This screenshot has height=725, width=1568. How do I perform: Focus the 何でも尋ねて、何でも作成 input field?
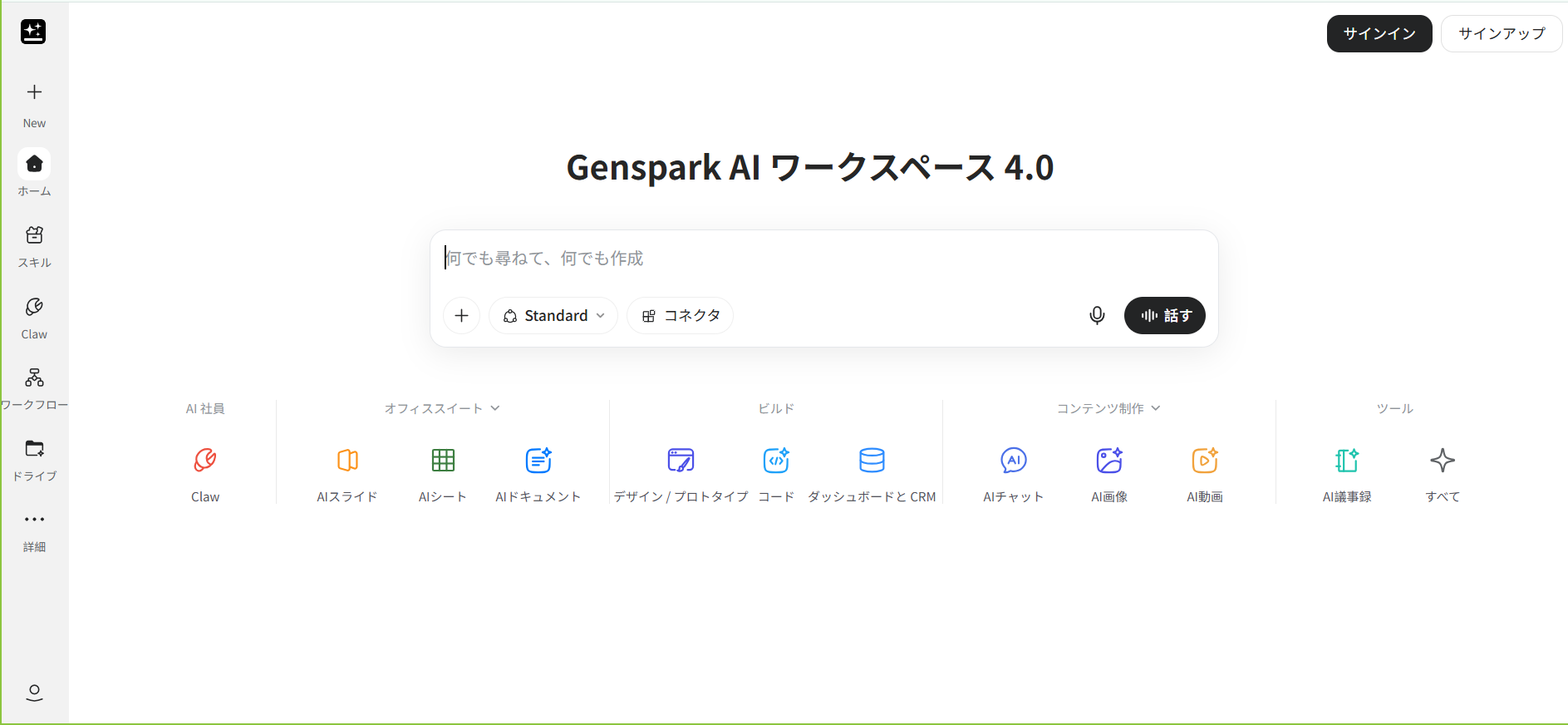823,259
